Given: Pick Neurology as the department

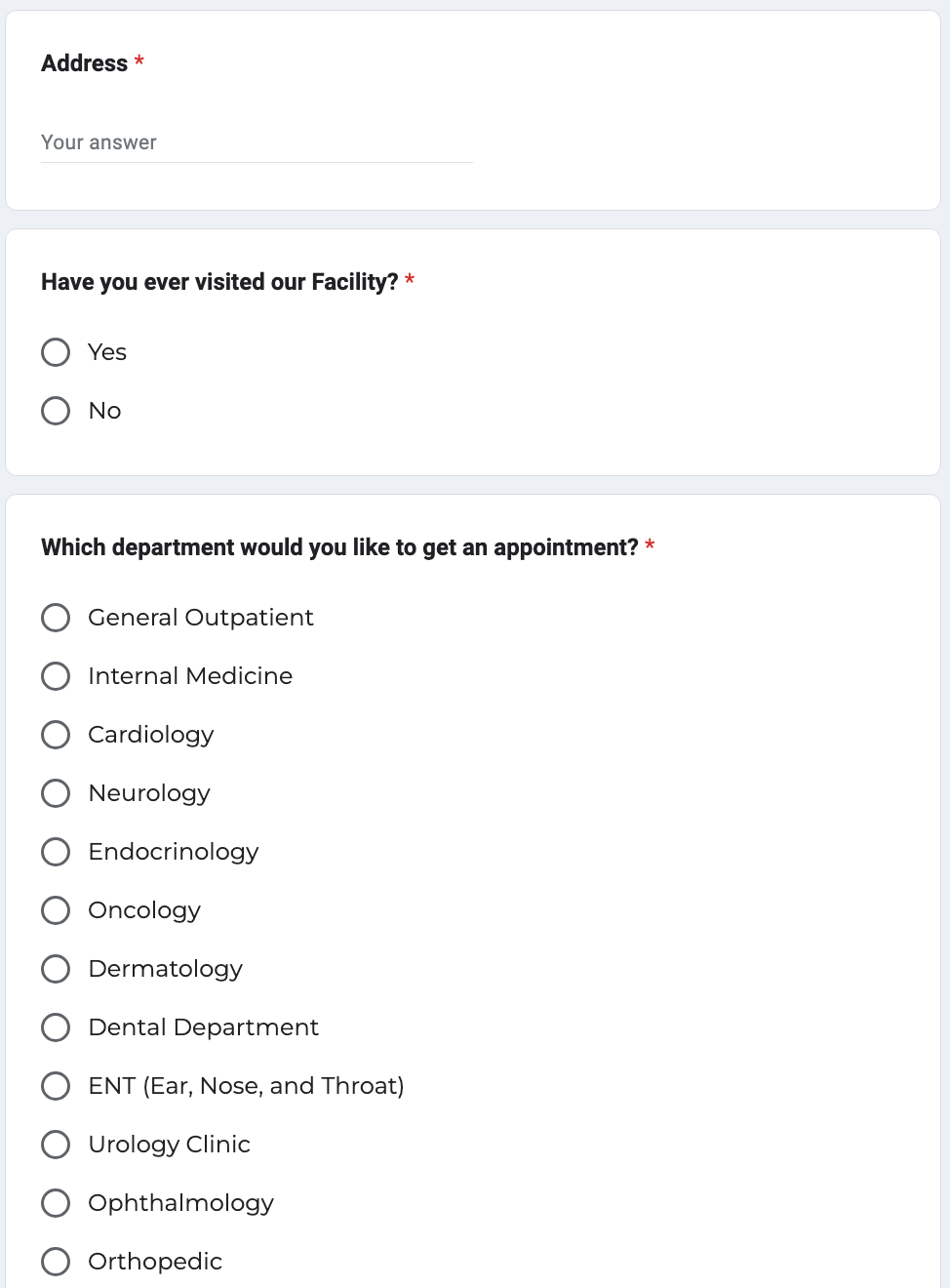Looking at the screenshot, I should (56, 793).
